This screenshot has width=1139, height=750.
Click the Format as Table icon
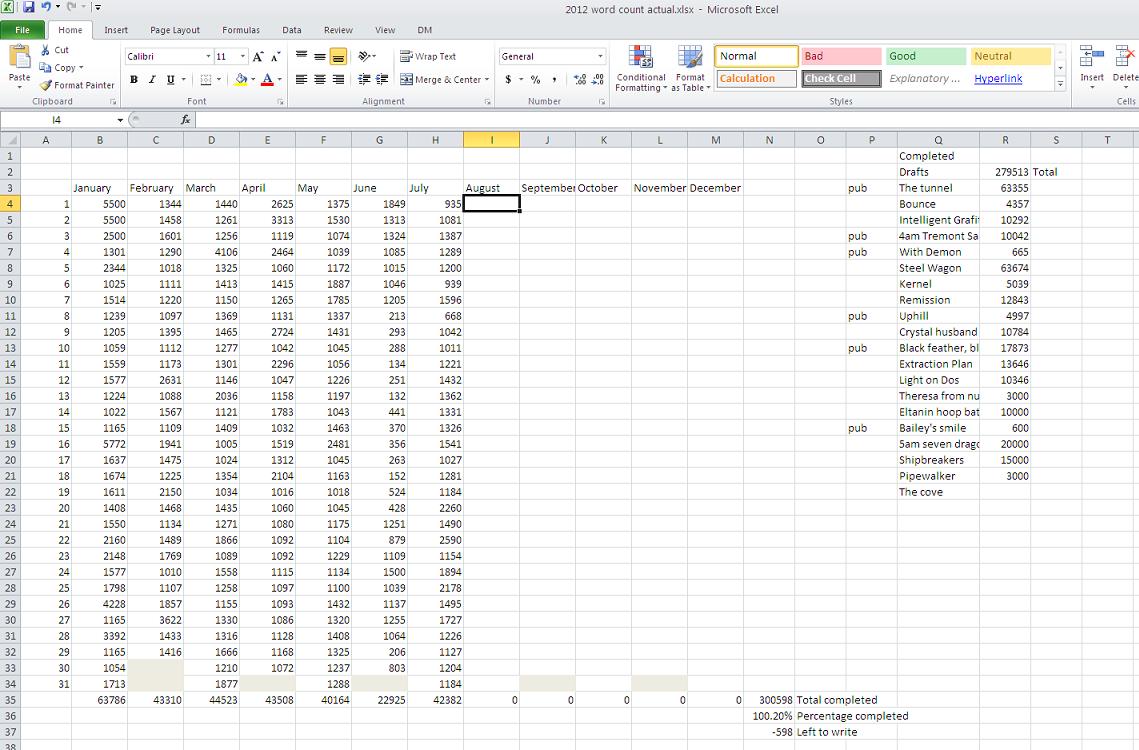click(x=690, y=68)
